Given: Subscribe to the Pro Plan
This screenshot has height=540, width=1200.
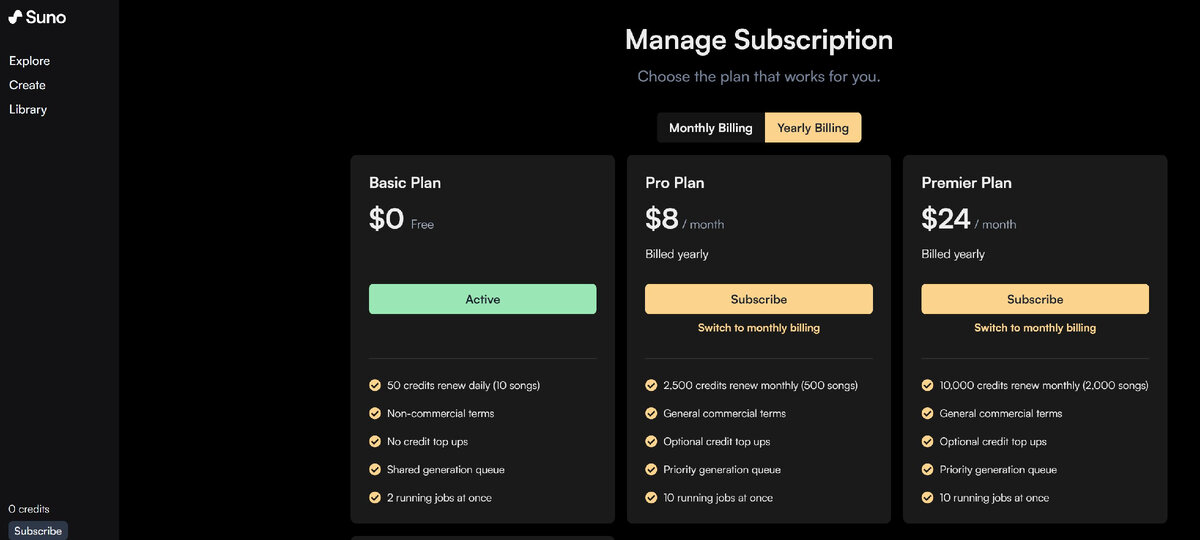Looking at the screenshot, I should (759, 299).
